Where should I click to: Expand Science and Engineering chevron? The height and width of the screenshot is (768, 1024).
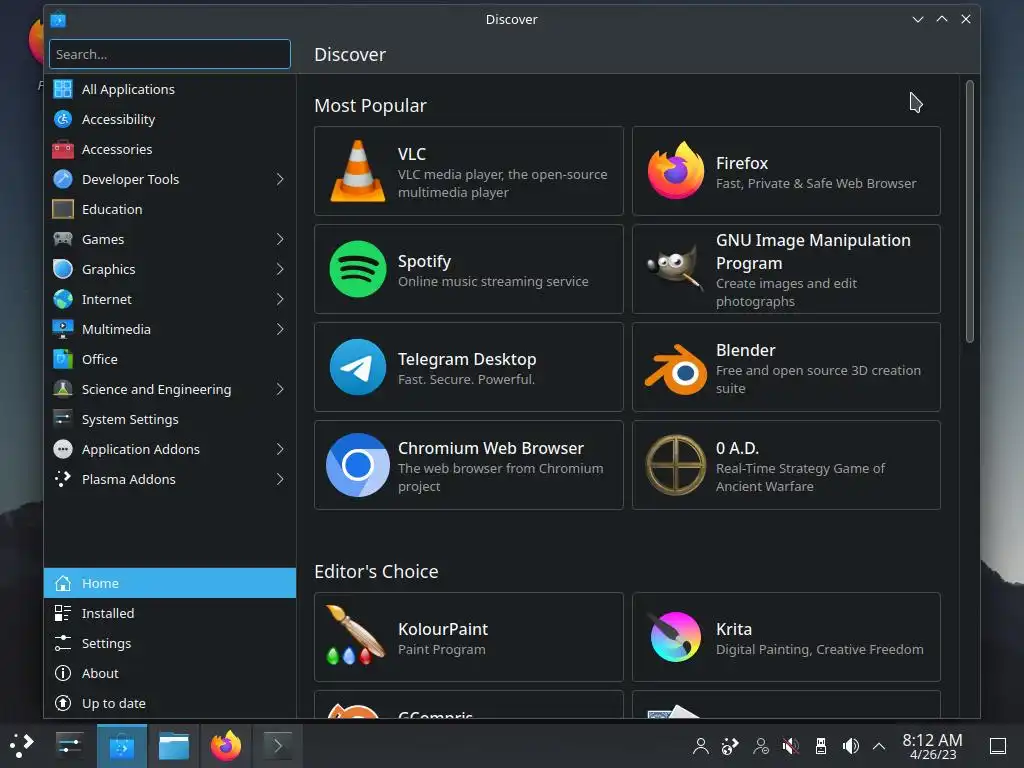point(280,389)
